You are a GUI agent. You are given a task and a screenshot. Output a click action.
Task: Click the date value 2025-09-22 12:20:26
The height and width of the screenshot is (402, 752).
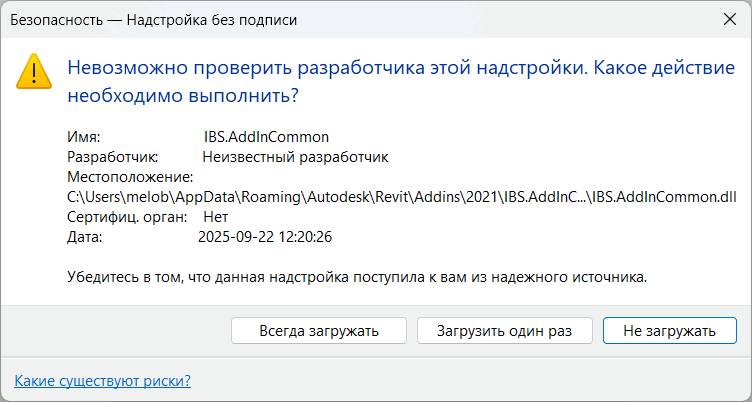265,237
